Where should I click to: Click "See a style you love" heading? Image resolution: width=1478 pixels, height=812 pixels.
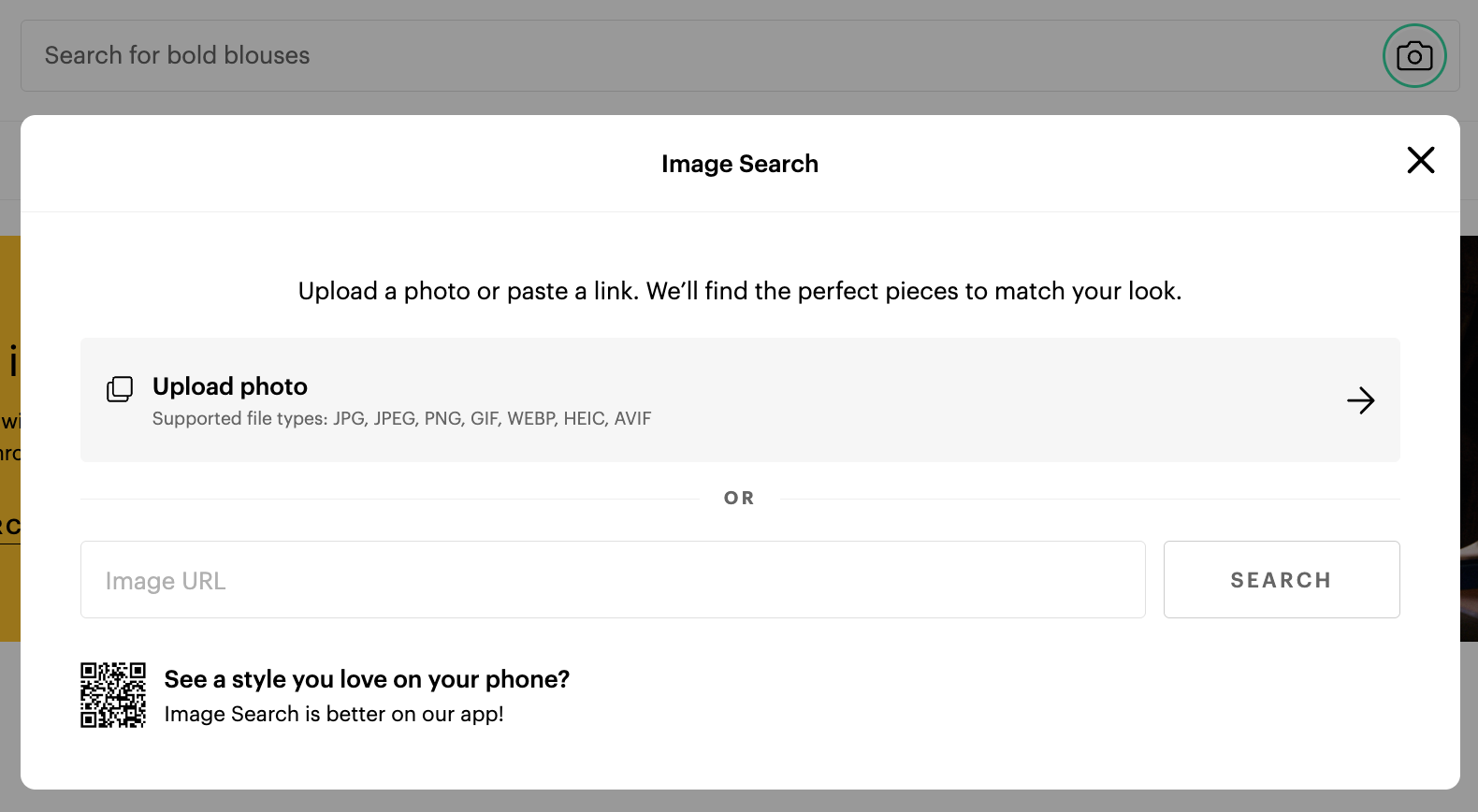(x=367, y=679)
